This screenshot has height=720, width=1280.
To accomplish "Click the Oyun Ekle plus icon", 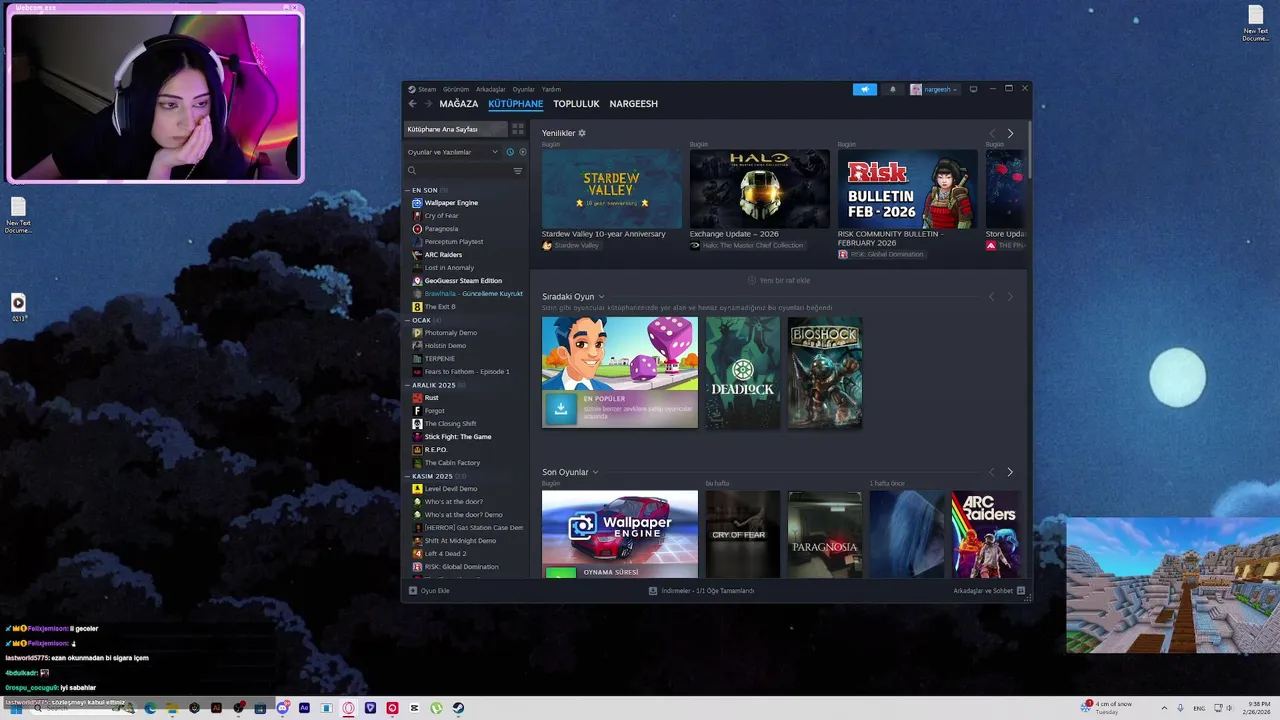I will coord(413,591).
